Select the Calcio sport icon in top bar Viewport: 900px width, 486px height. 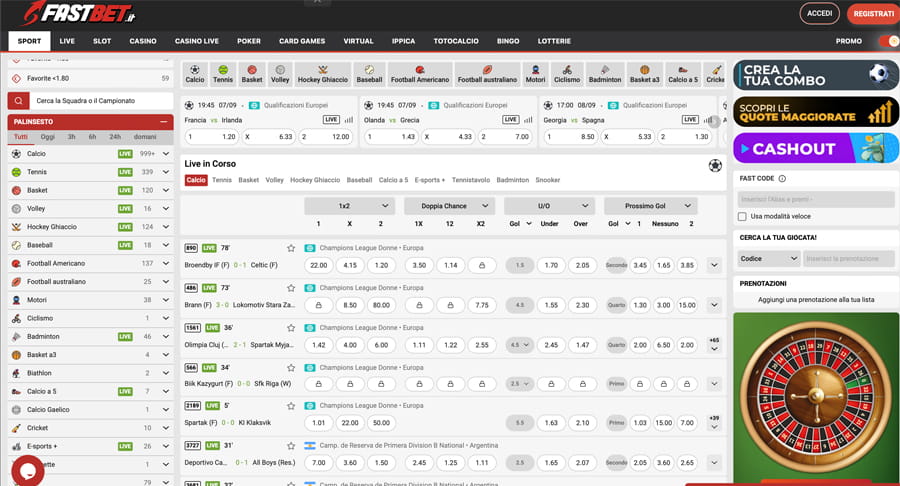tap(195, 75)
